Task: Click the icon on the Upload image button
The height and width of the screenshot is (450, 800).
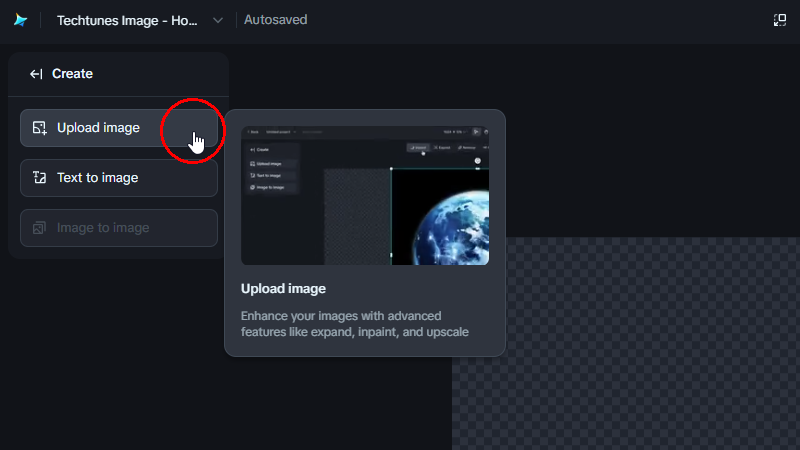Action: 40,128
